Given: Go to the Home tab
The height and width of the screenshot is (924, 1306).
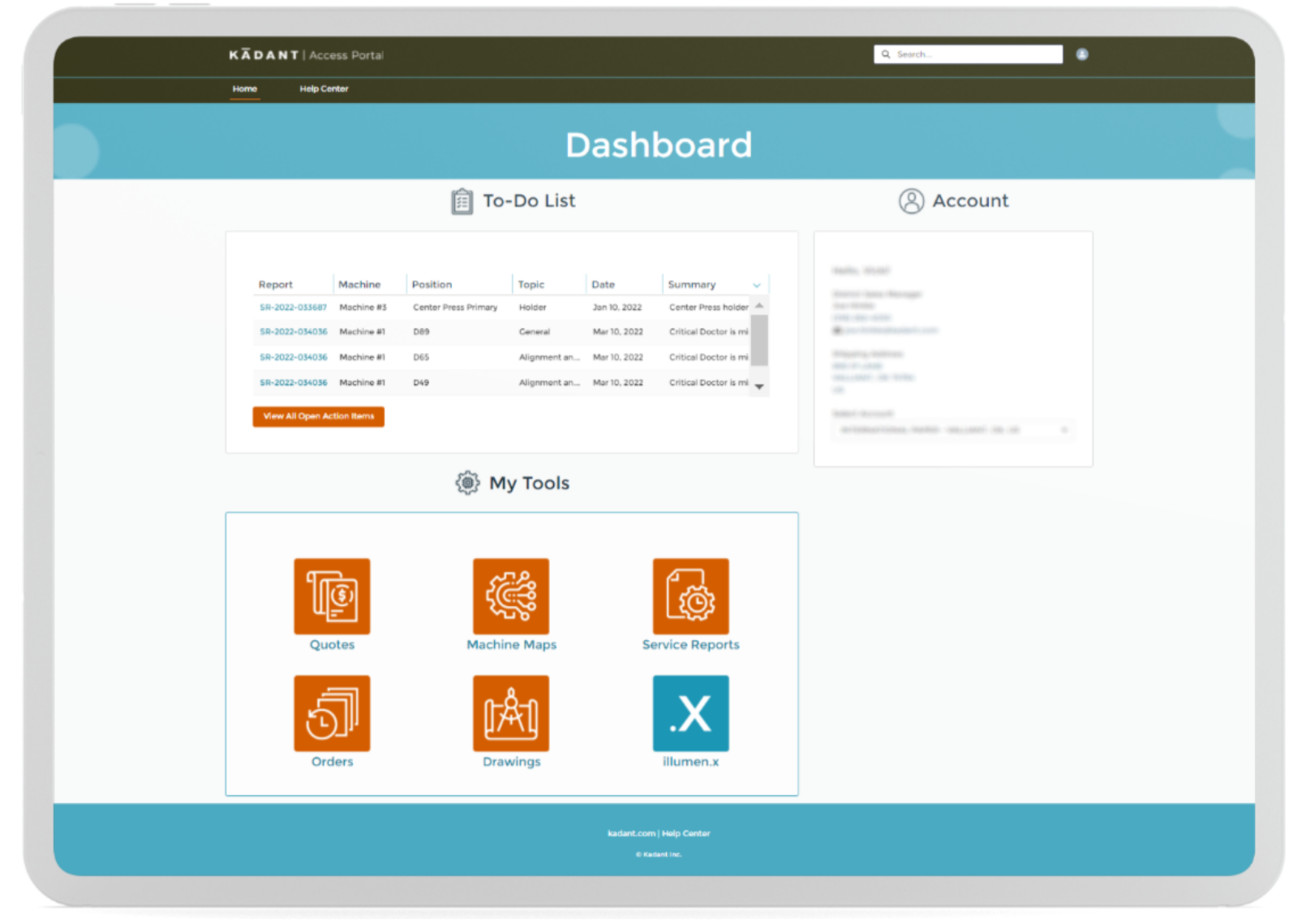Looking at the screenshot, I should click(244, 89).
